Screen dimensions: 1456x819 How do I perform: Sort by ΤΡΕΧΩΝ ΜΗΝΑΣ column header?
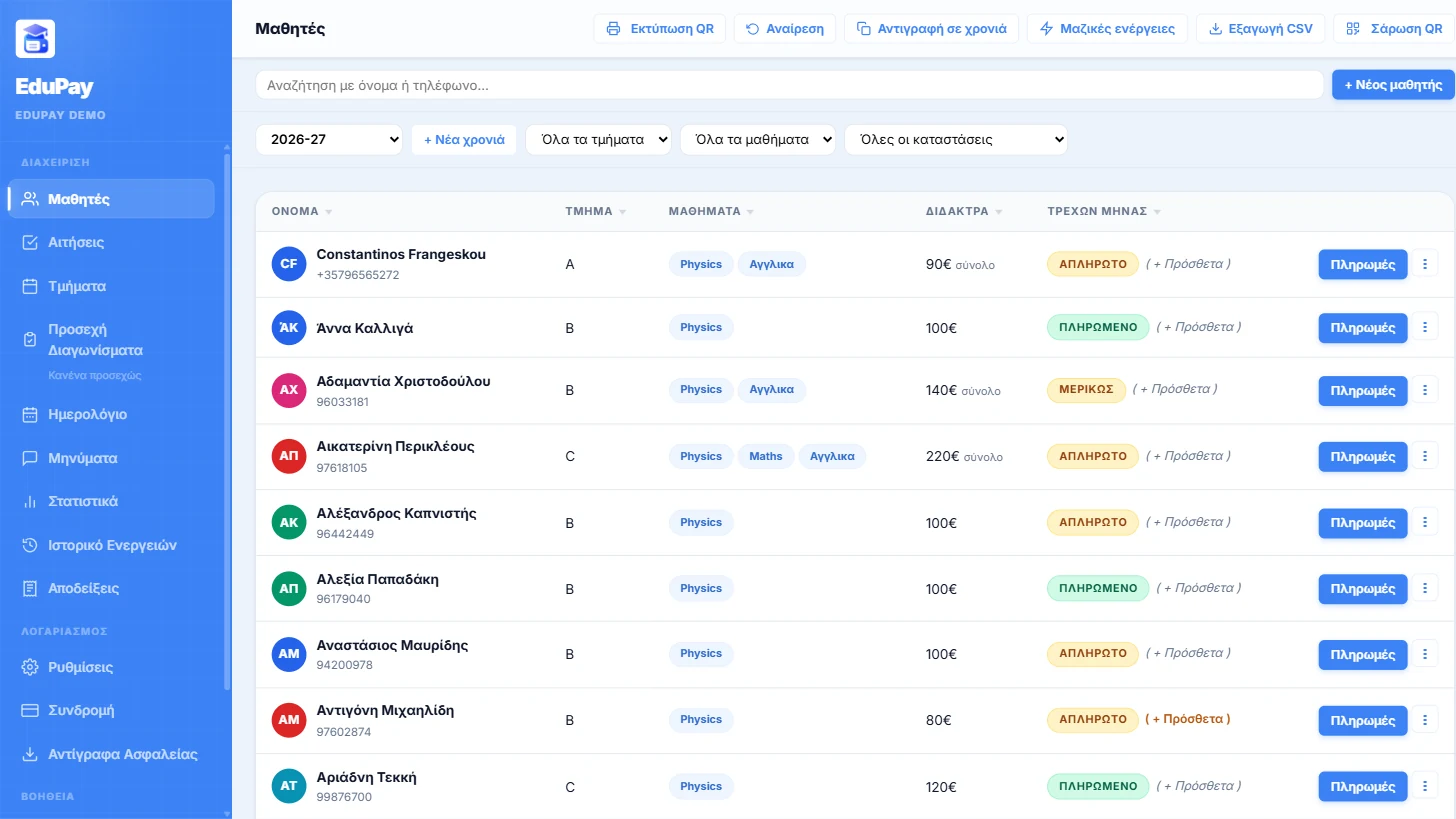click(x=1104, y=211)
